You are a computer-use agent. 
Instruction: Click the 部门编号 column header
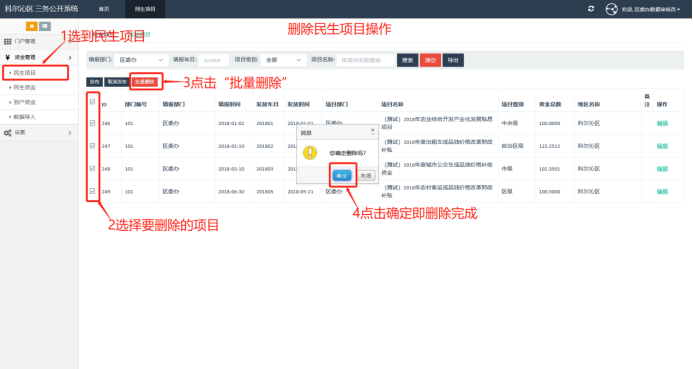point(136,104)
